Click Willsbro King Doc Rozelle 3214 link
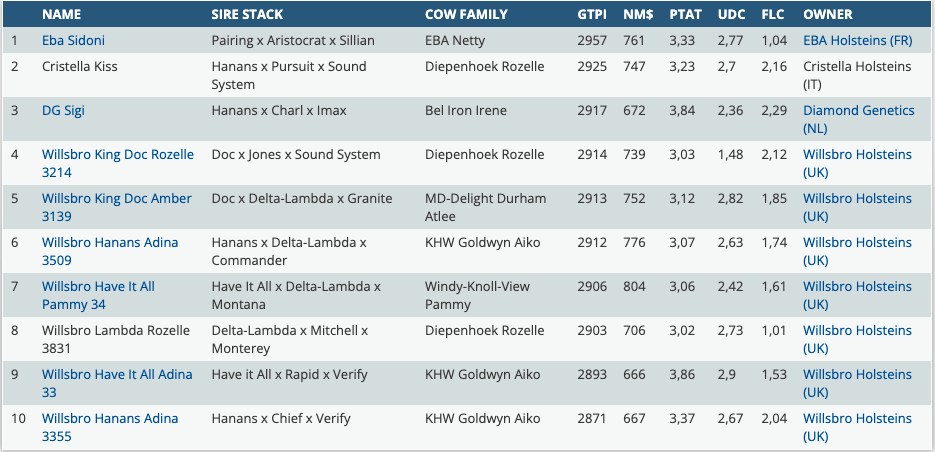This screenshot has width=935, height=452. click(x=117, y=155)
